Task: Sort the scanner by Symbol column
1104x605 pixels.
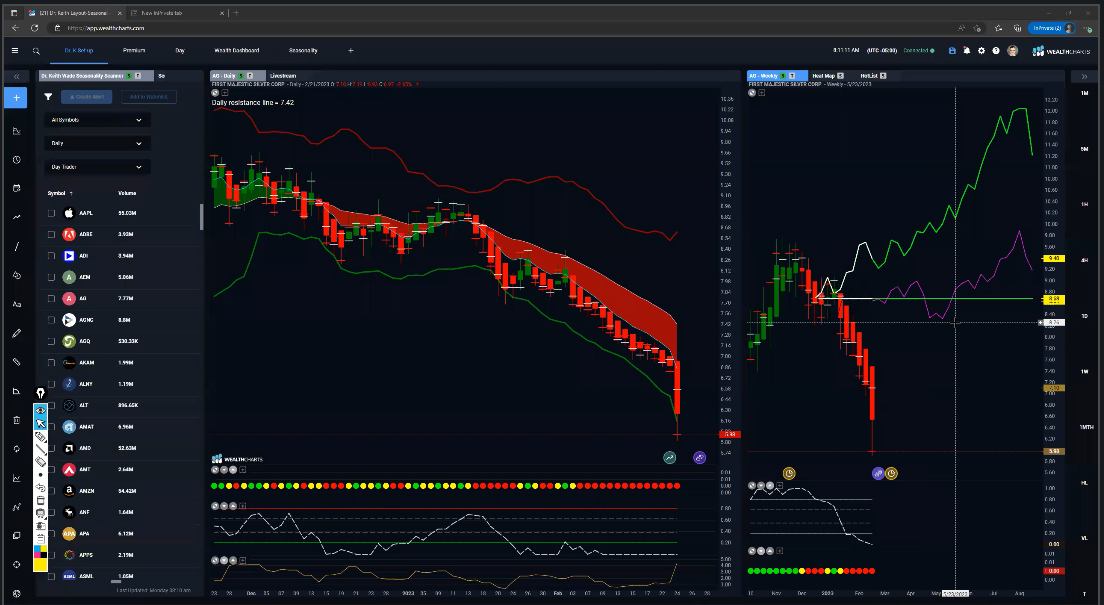Action: pyautogui.click(x=56, y=193)
